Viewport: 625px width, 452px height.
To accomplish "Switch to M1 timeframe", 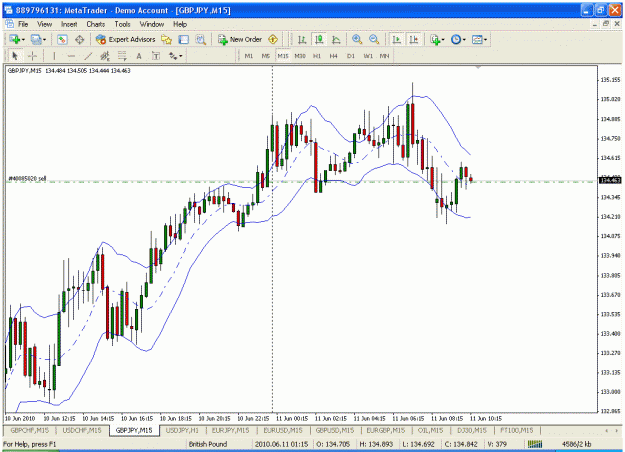I will [x=249, y=56].
